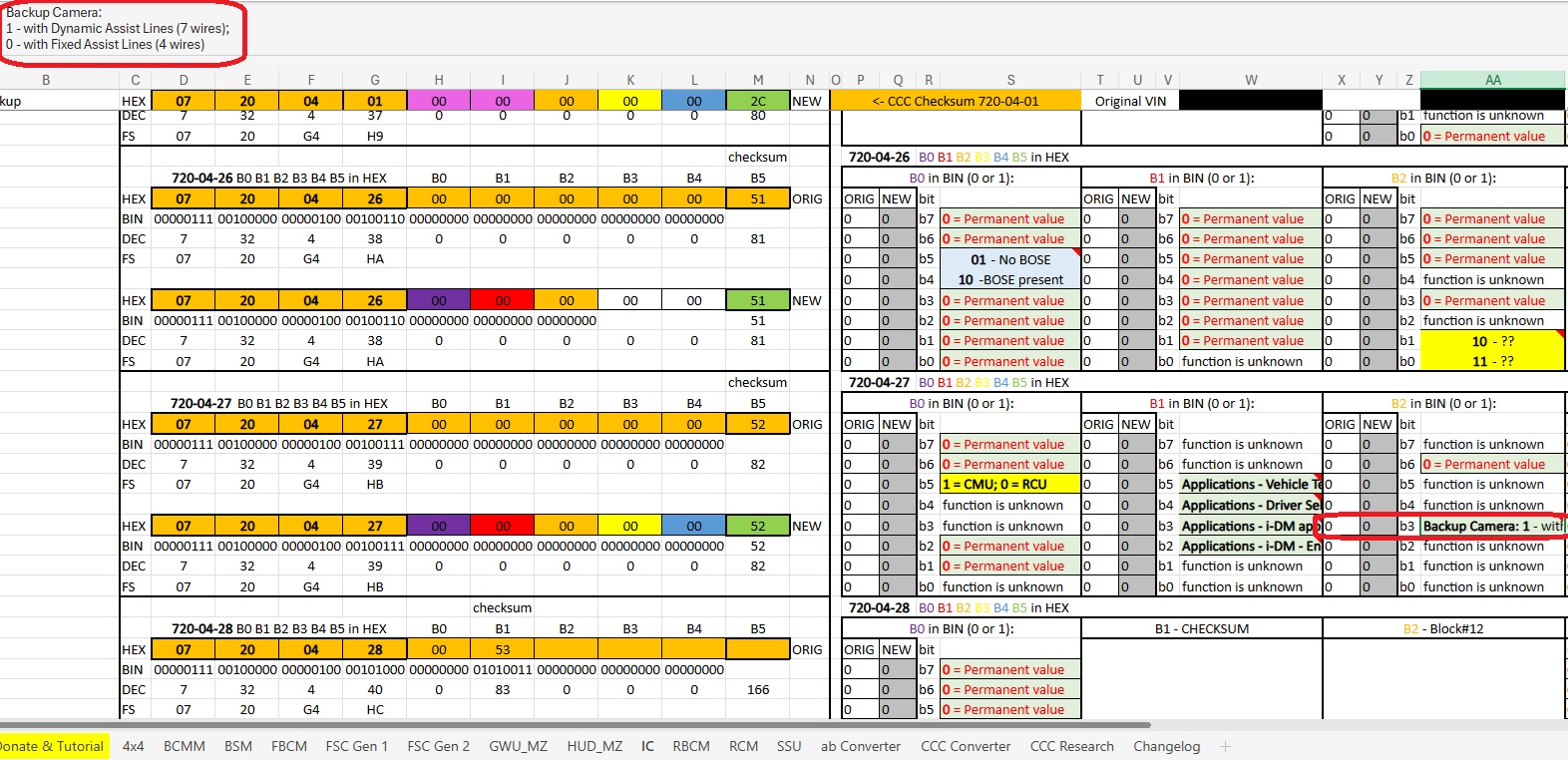
Task: Switch to the 4x4 sheet tab
Action: pos(134,746)
